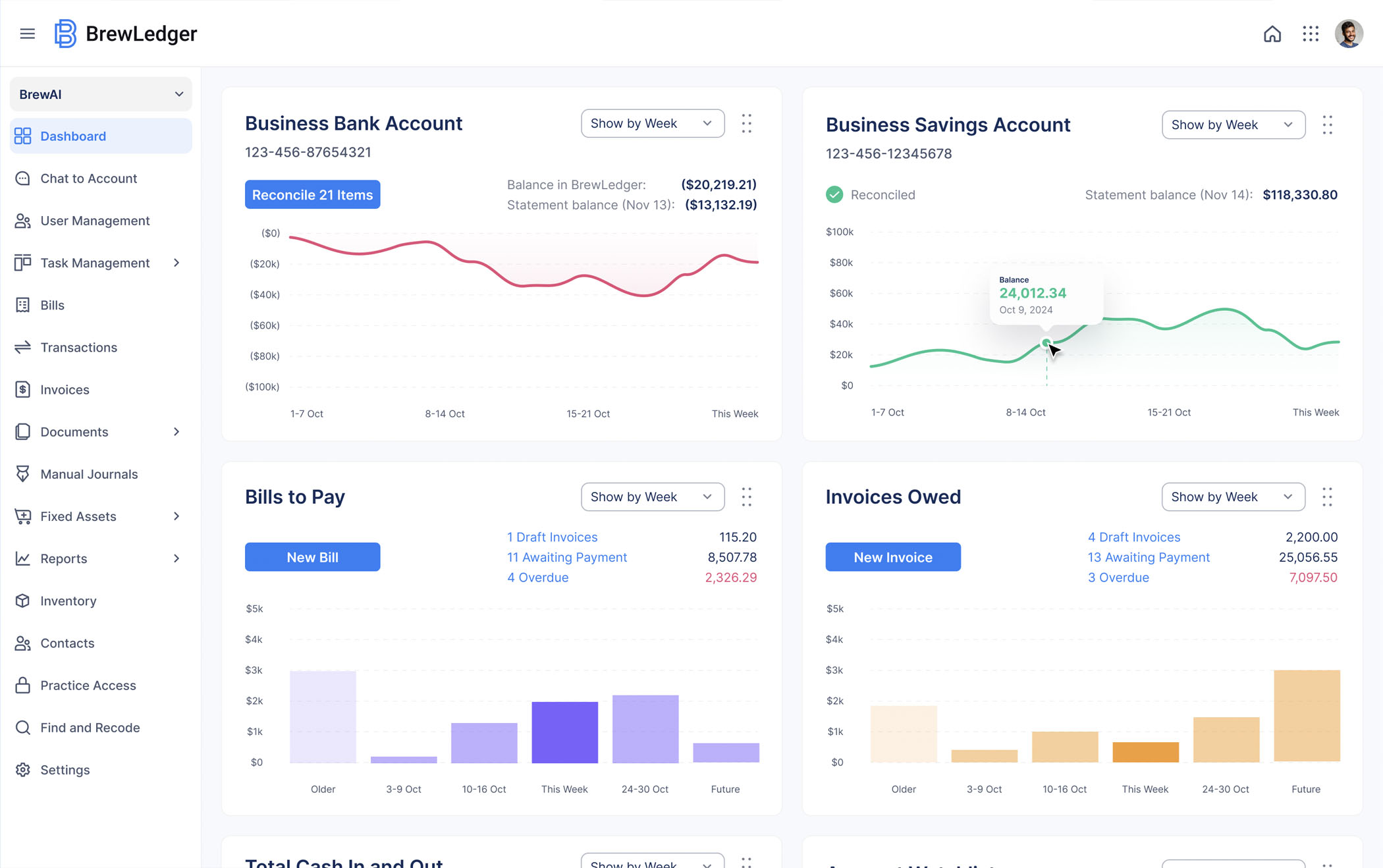Click the Reconcile 21 Items button
1383x868 pixels.
coord(313,194)
